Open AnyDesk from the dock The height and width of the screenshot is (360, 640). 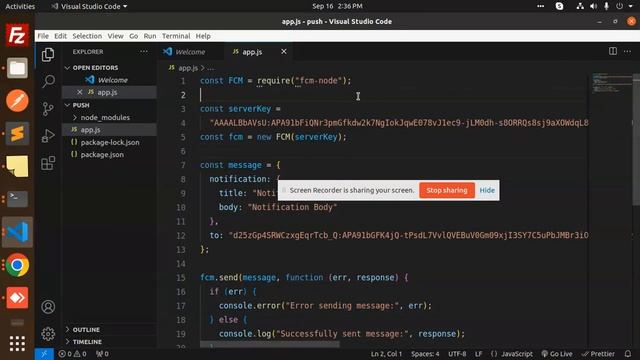pos(17,298)
